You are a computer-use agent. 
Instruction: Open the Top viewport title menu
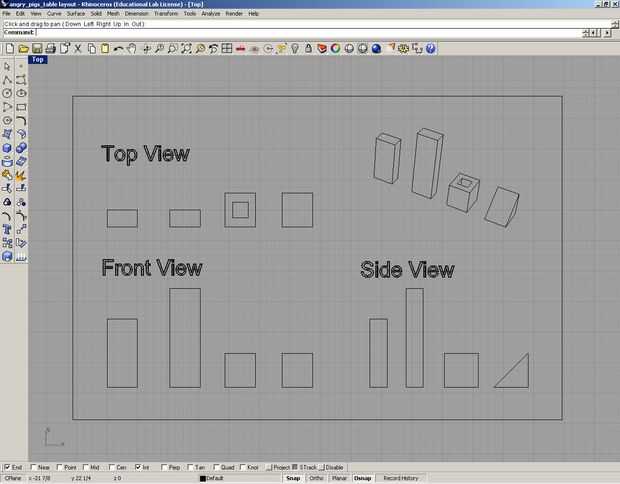(x=38, y=60)
